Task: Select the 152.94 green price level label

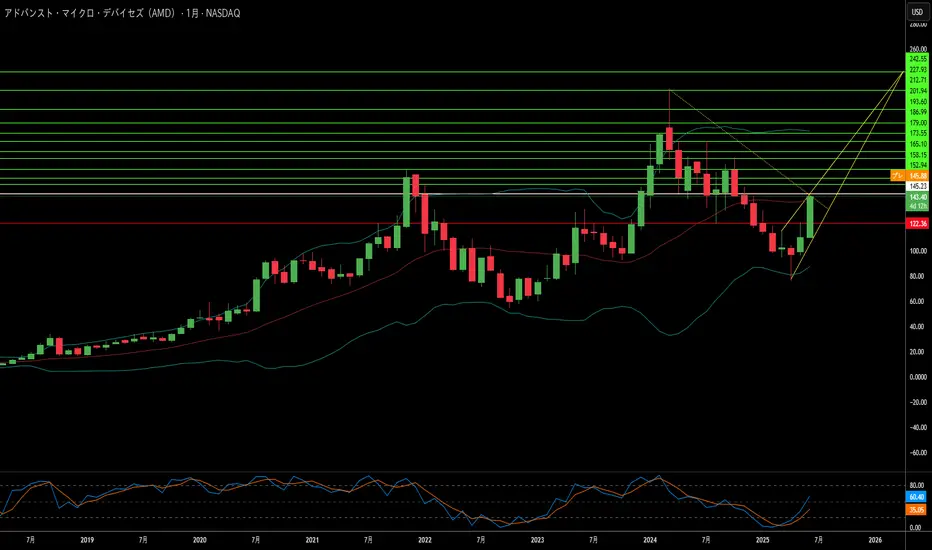Action: (x=918, y=165)
